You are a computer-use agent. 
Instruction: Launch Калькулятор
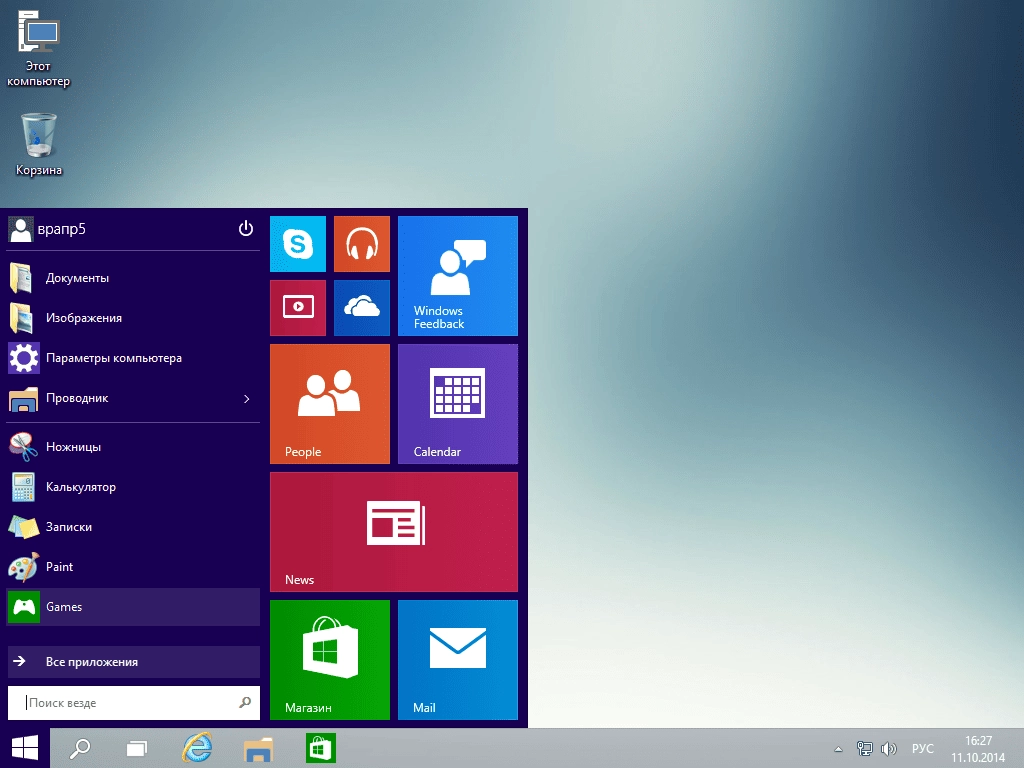(x=133, y=487)
